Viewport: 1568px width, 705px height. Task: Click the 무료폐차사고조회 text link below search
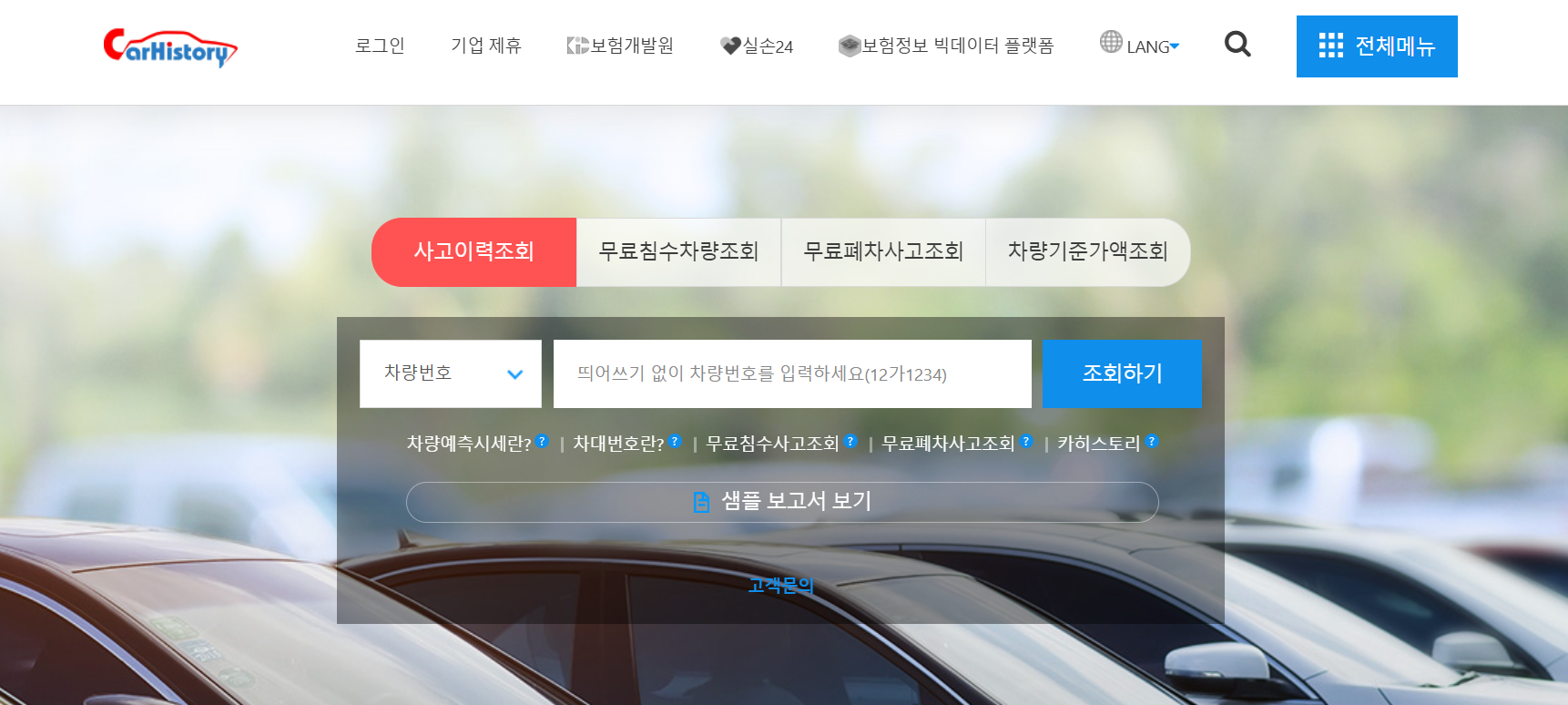pyautogui.click(x=948, y=444)
